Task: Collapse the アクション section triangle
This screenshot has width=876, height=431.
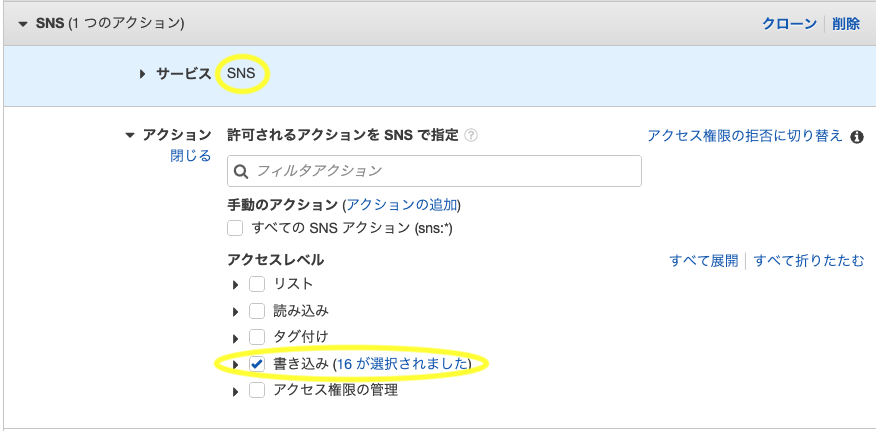Action: coord(130,135)
